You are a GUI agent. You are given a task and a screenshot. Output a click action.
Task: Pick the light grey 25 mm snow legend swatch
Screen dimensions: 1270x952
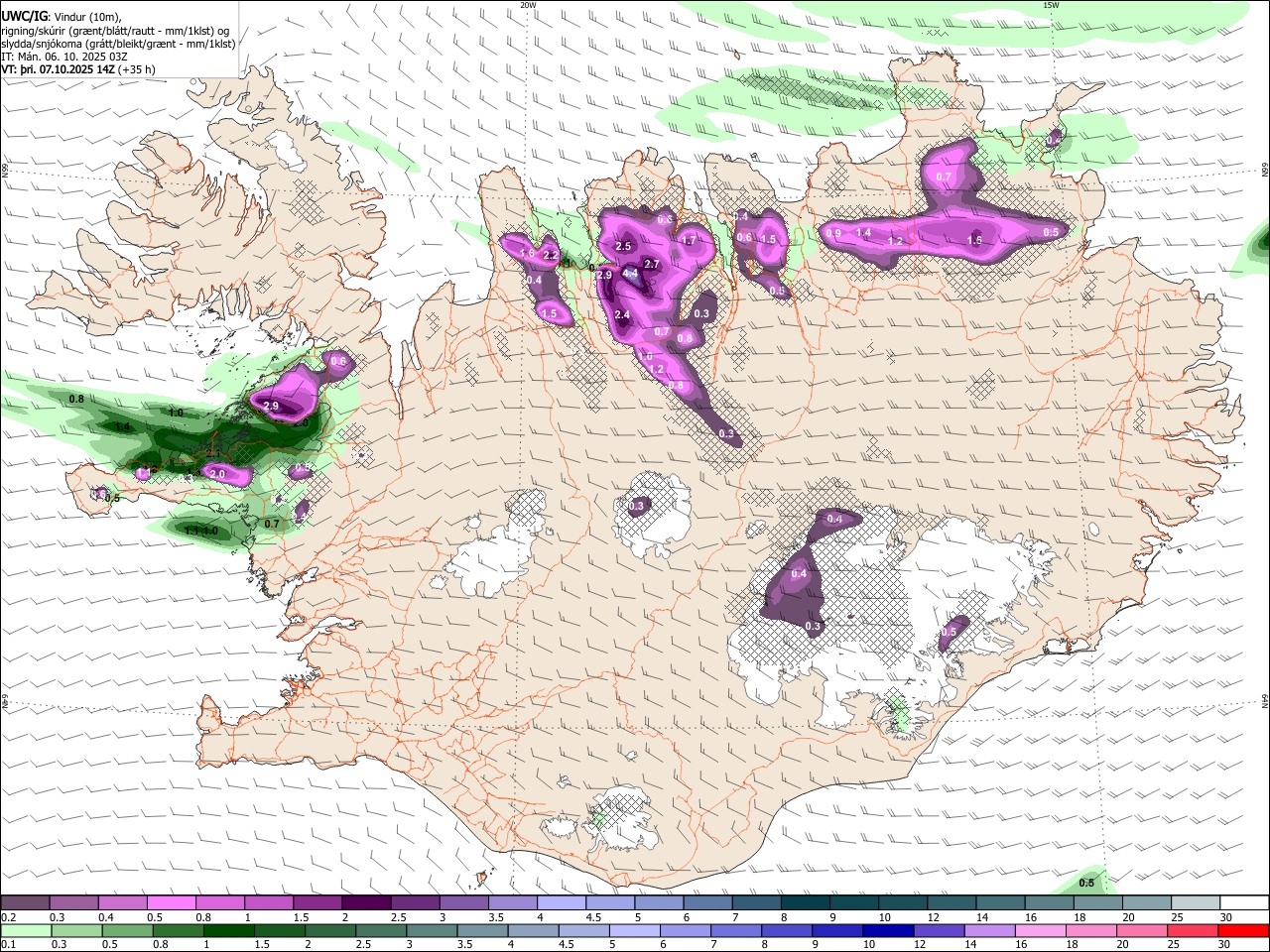(1197, 903)
